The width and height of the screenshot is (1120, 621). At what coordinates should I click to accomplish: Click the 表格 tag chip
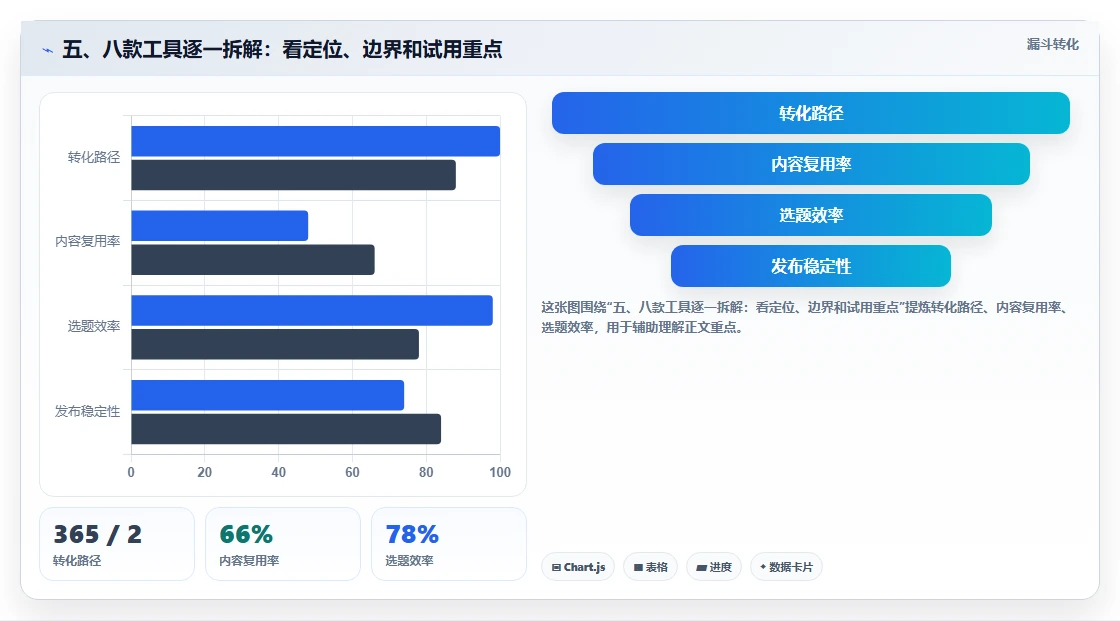(x=650, y=567)
